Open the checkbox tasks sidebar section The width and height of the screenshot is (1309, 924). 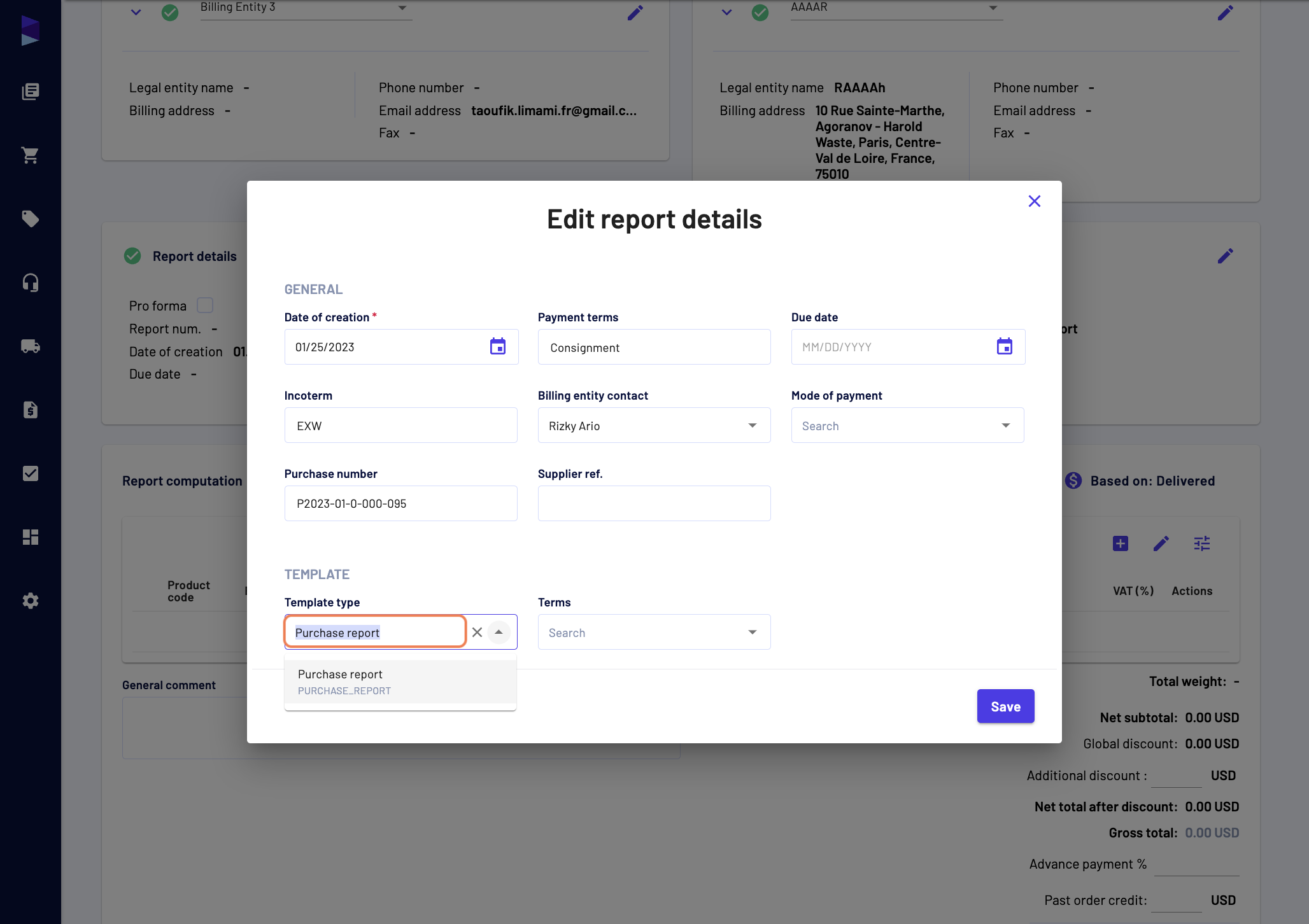coord(30,473)
